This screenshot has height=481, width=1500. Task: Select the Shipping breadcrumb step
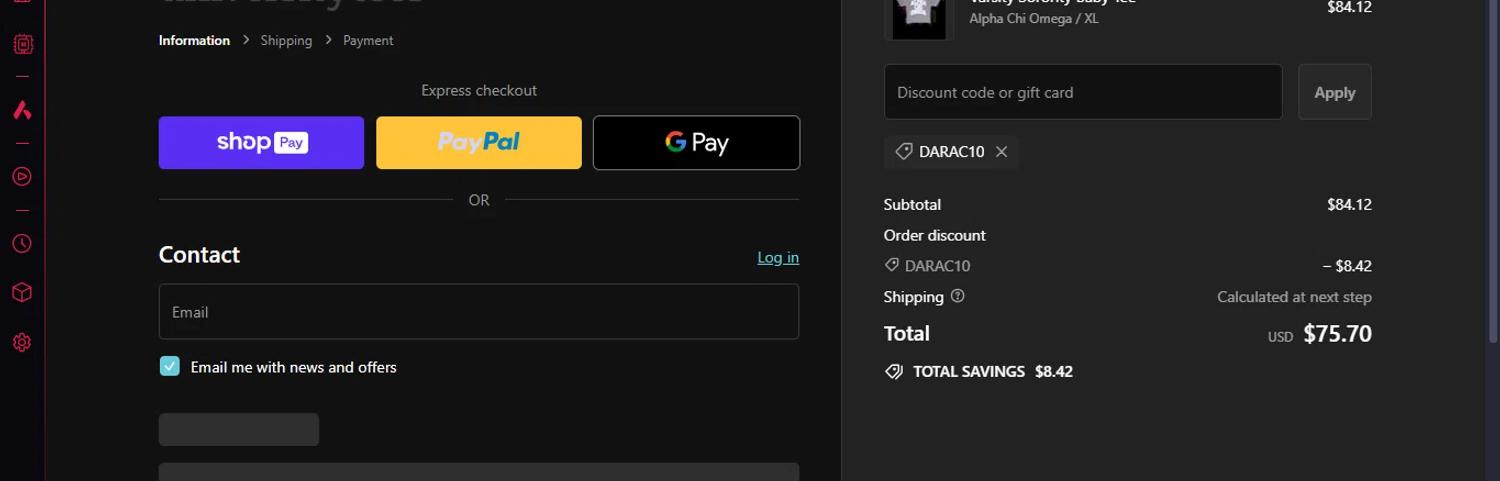tap(286, 41)
